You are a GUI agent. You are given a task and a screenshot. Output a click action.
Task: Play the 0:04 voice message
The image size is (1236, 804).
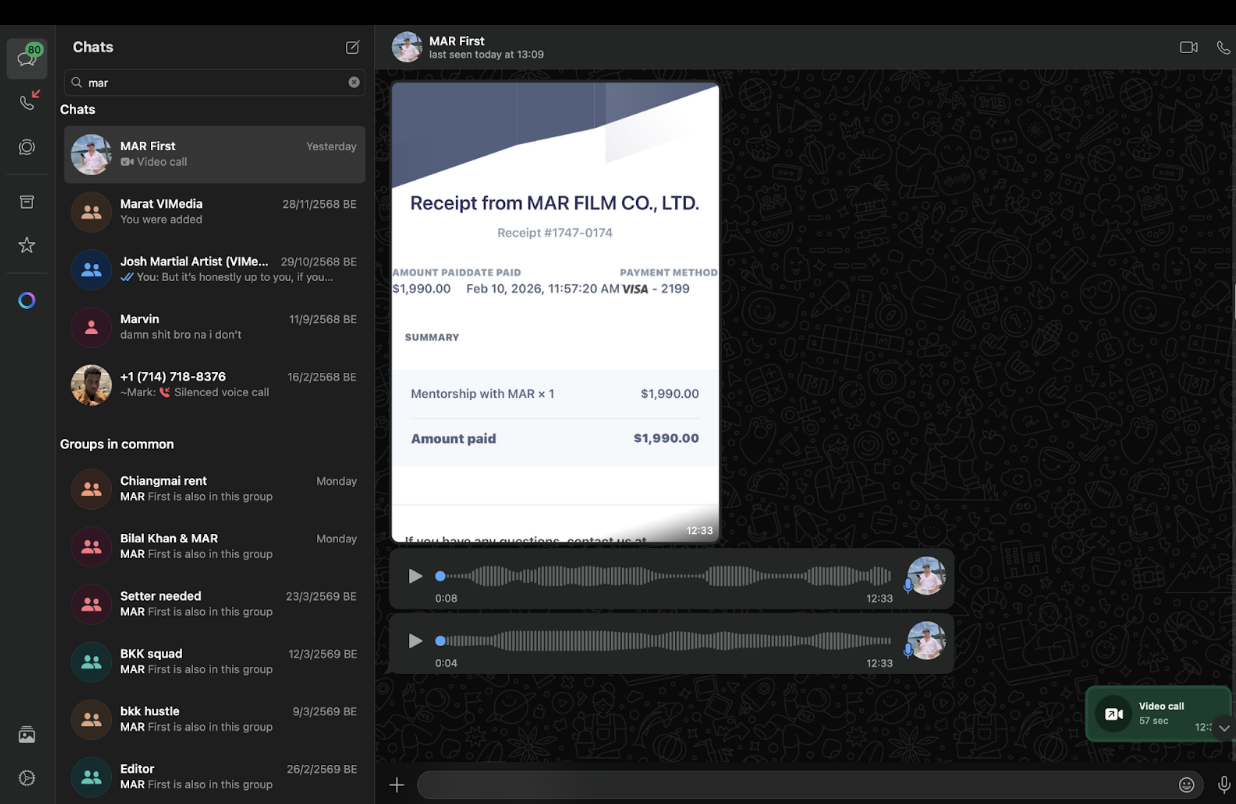pyautogui.click(x=415, y=641)
